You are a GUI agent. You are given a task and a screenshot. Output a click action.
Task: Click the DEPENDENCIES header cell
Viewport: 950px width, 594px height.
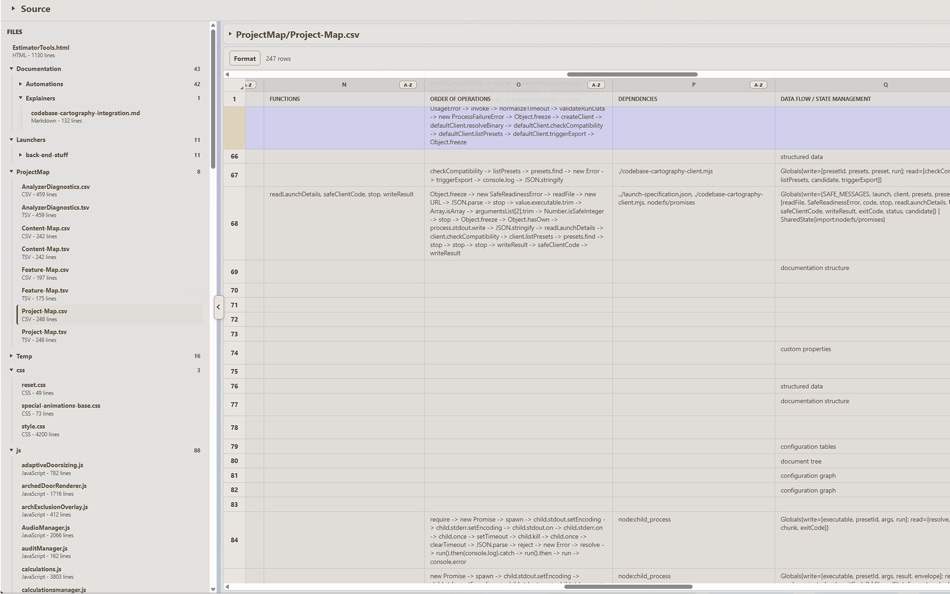coord(693,99)
